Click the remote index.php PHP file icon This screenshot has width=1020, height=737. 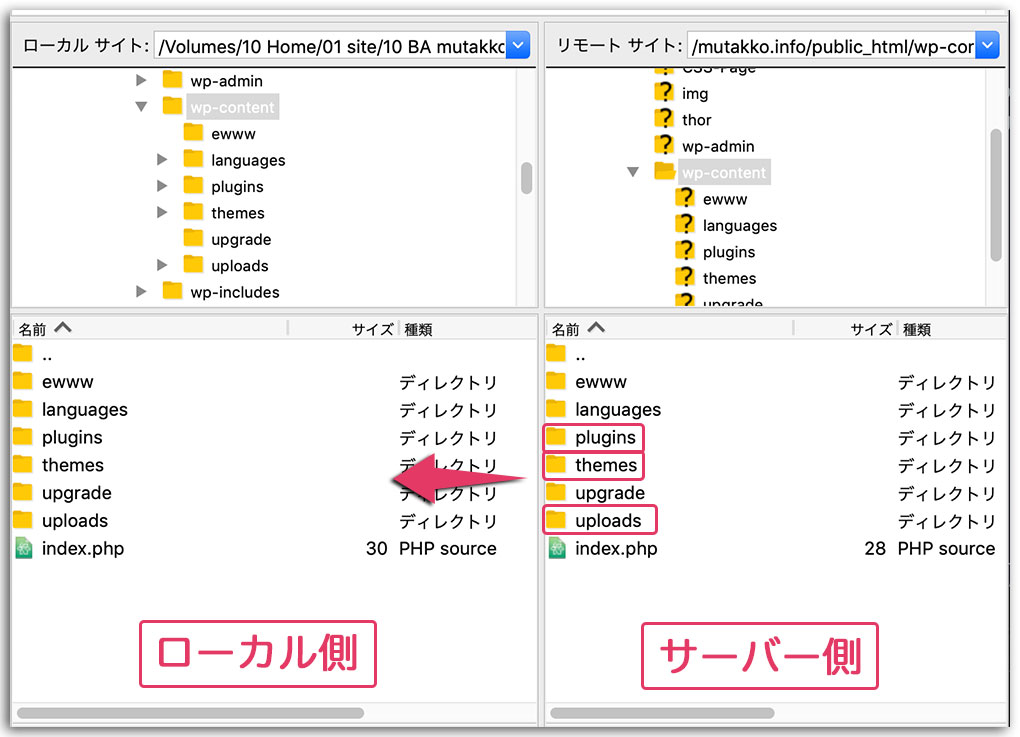[x=556, y=548]
